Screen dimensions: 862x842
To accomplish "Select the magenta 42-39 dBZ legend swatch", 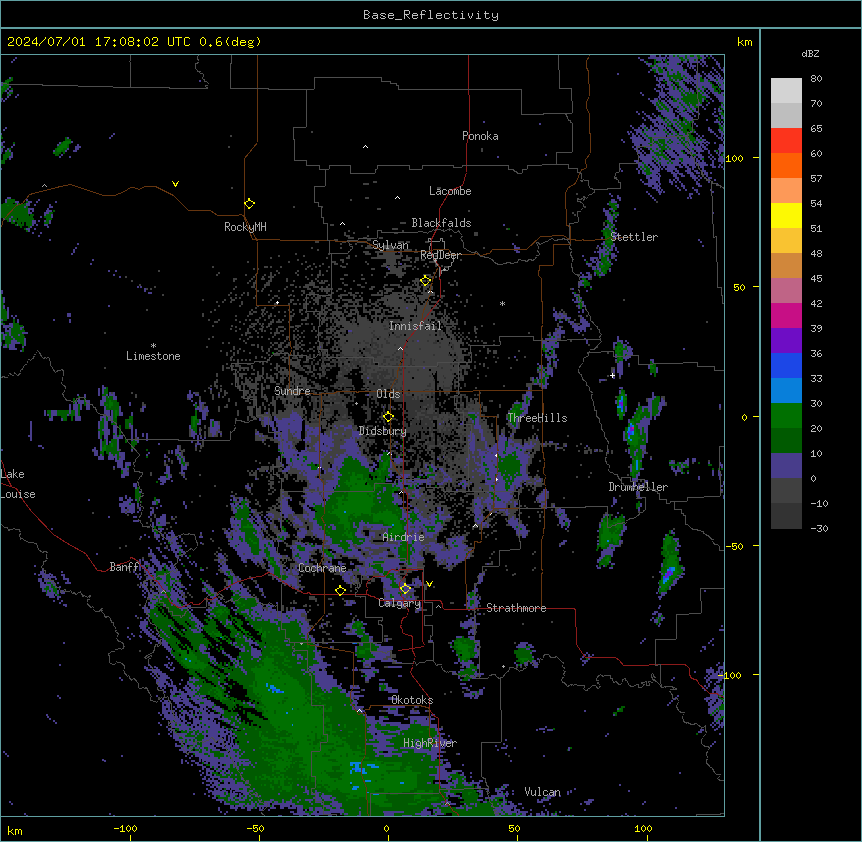I will tap(786, 316).
